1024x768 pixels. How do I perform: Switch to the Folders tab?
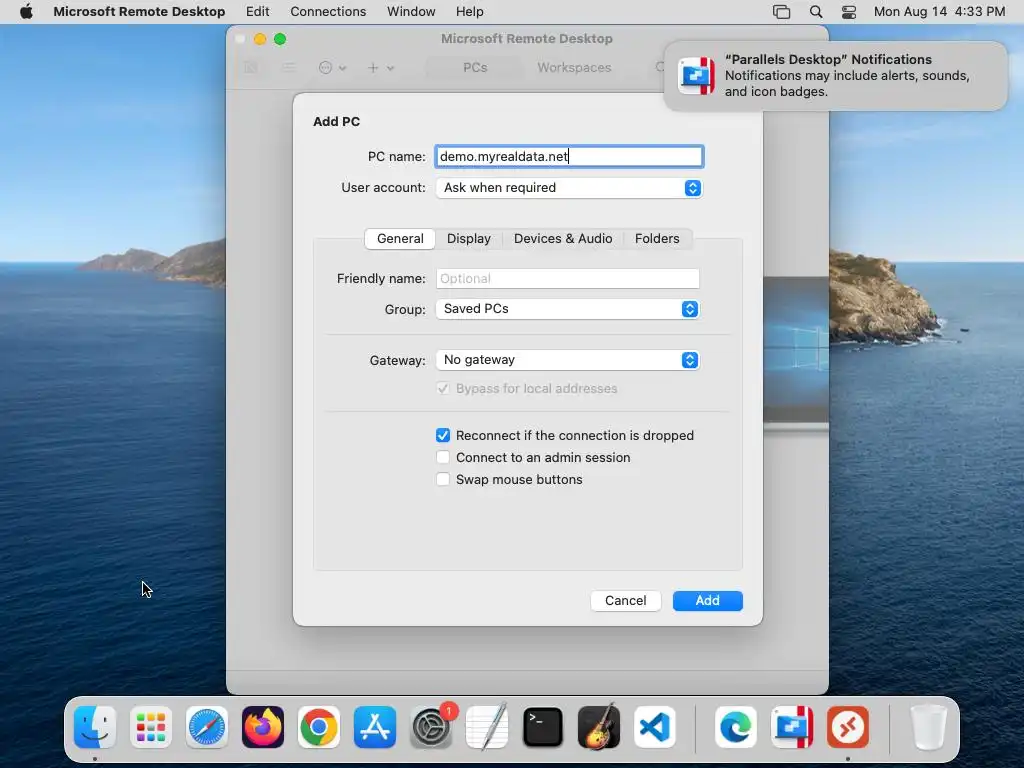[x=657, y=238]
